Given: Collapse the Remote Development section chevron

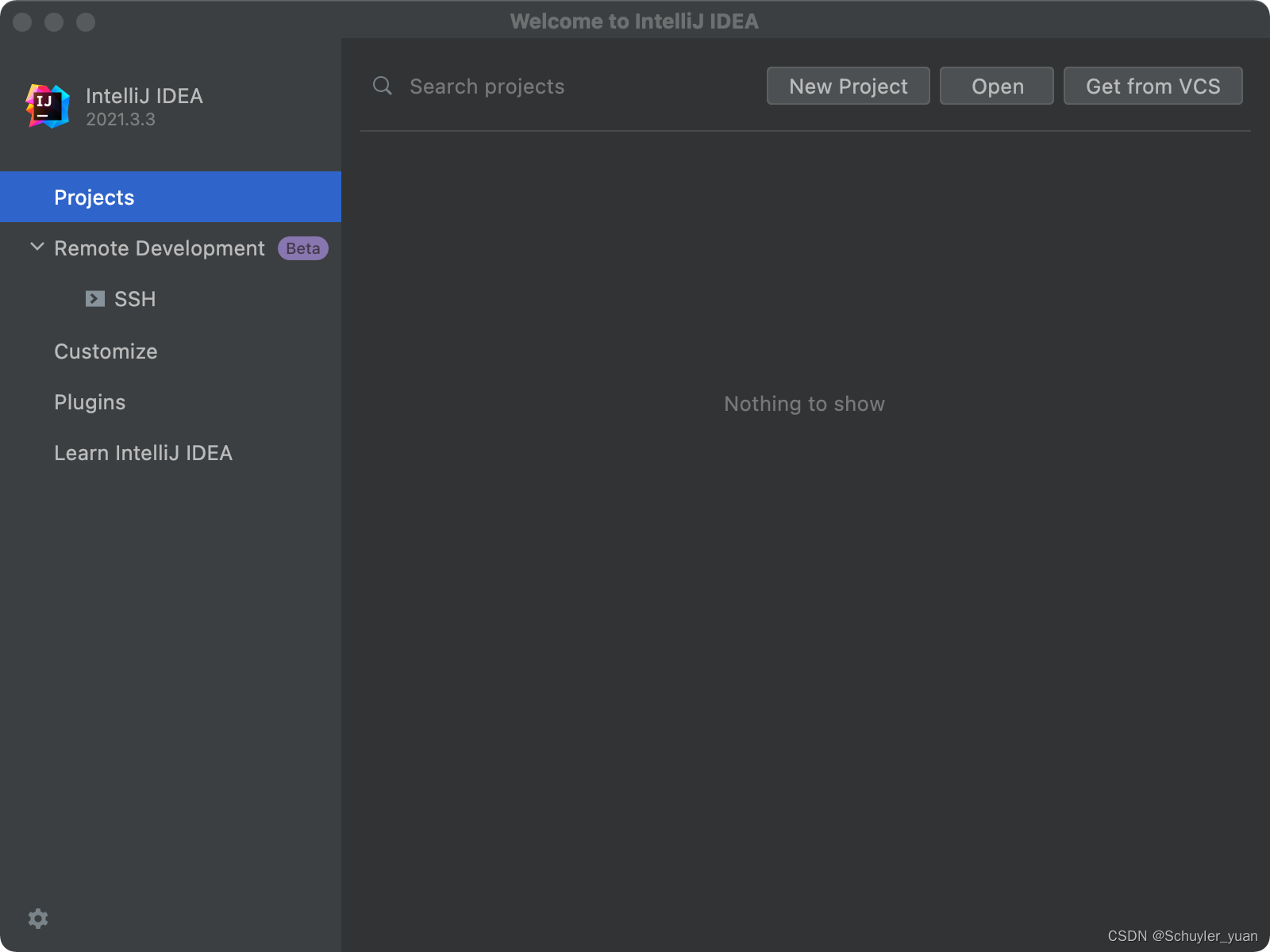Looking at the screenshot, I should pos(37,248).
